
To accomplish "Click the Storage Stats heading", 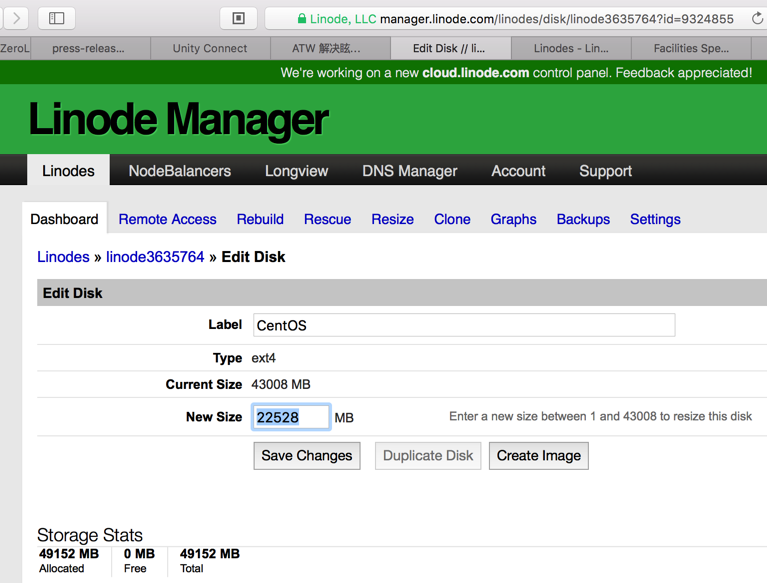I will tap(90, 535).
